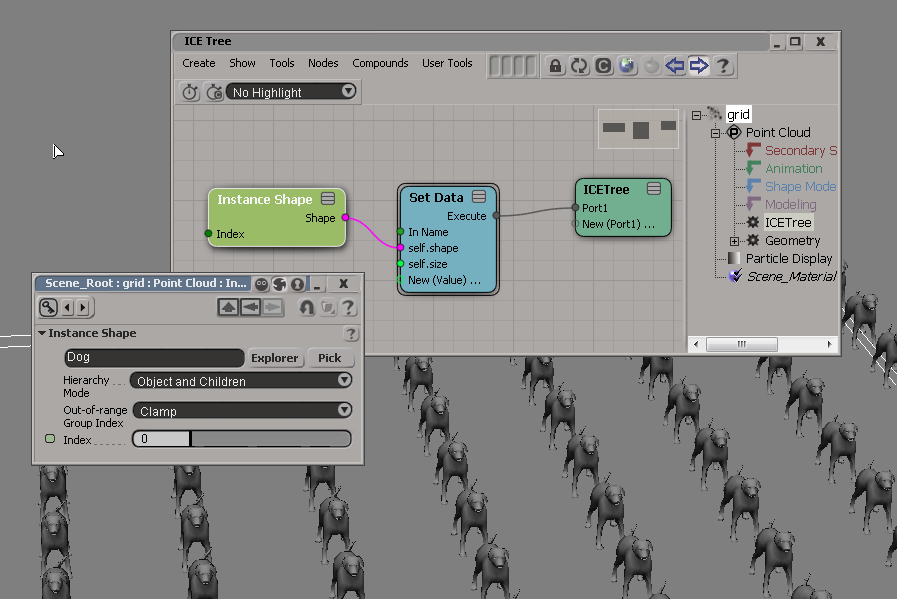Image resolution: width=897 pixels, height=599 pixels.
Task: Click the key lock icon in property editor
Action: point(48,307)
